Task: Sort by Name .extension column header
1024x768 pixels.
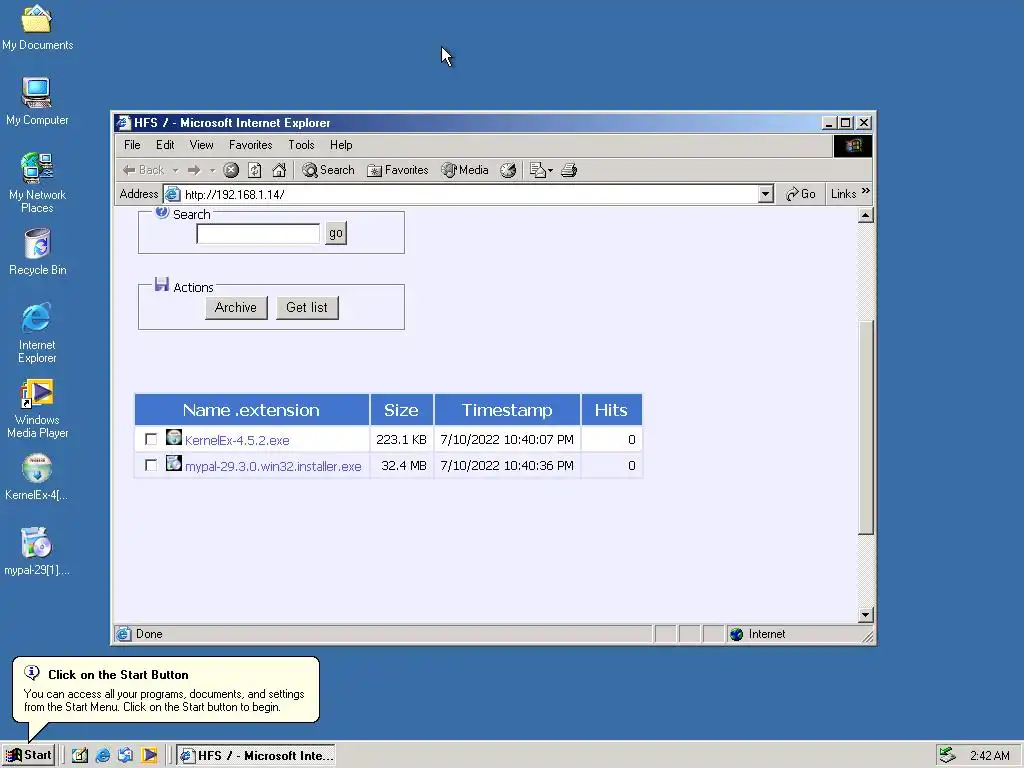Action: [x=251, y=410]
